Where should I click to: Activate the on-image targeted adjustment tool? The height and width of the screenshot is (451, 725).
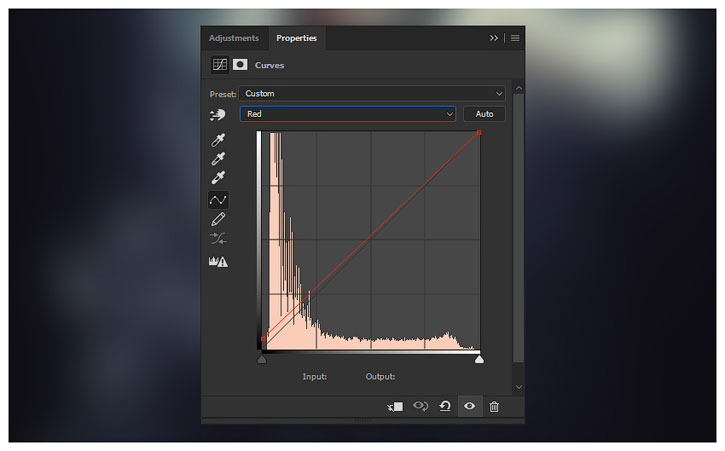click(219, 115)
